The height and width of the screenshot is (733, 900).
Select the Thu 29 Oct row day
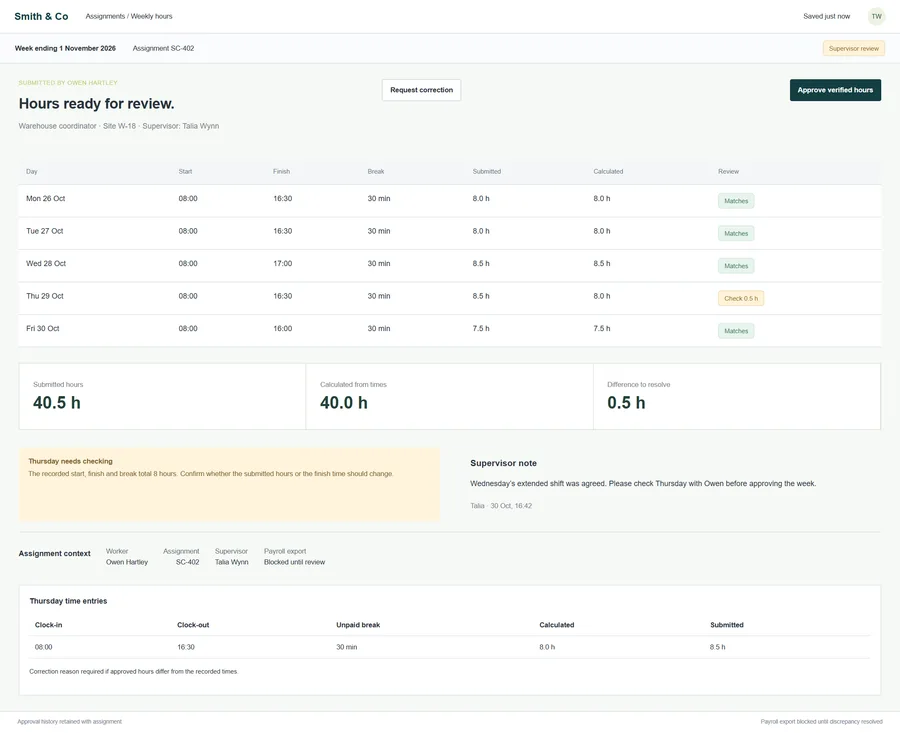[x=45, y=296]
